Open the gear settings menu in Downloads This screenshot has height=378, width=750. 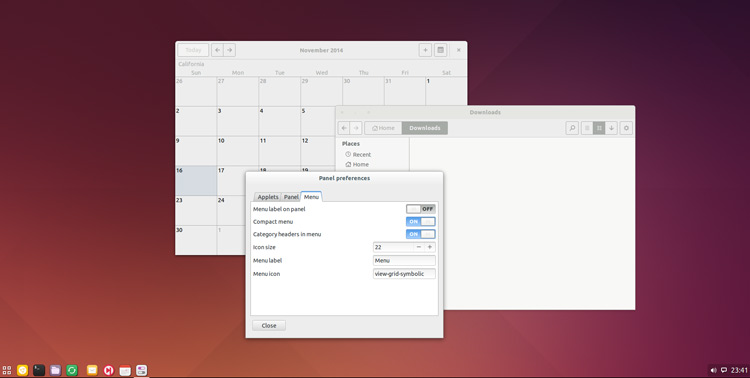click(626, 128)
